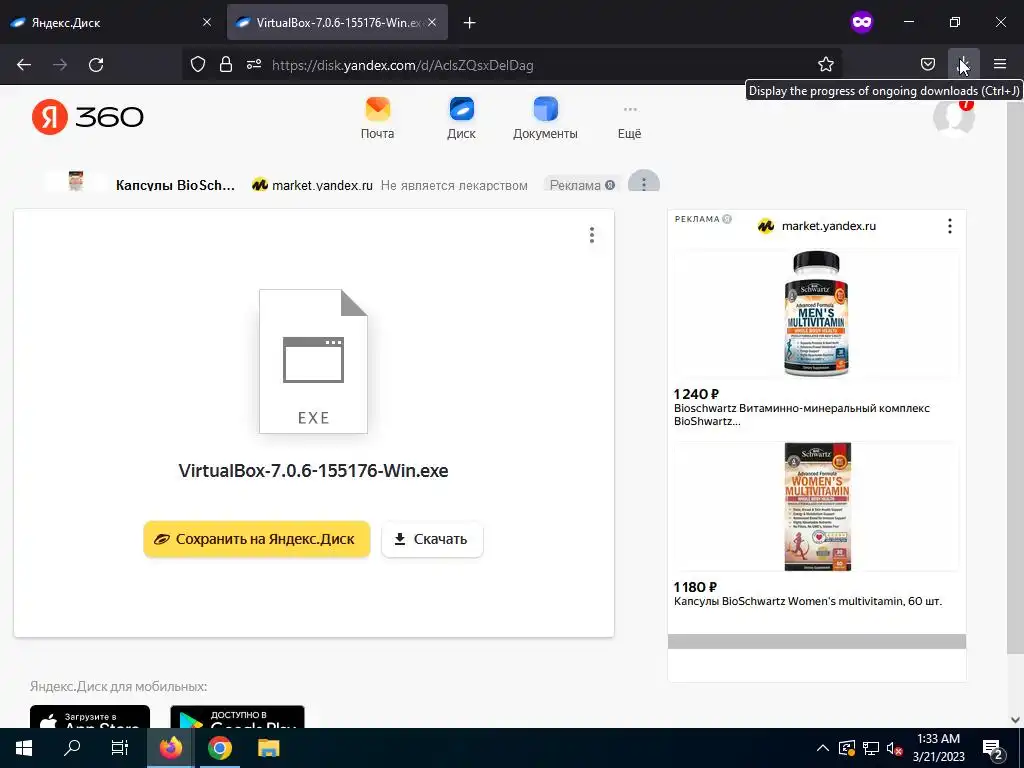Bookmark this page with the star icon
Viewport: 1024px width, 768px height.
point(825,64)
